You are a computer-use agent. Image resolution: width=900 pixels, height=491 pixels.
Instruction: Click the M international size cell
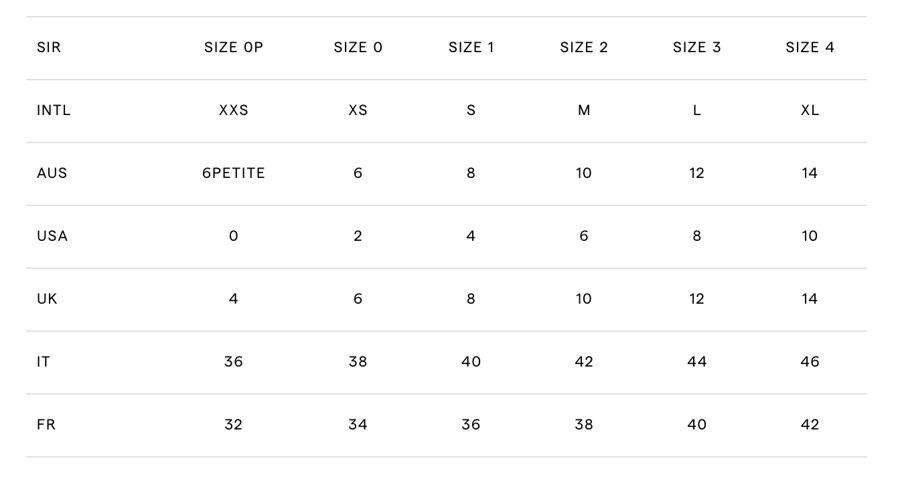pos(584,110)
